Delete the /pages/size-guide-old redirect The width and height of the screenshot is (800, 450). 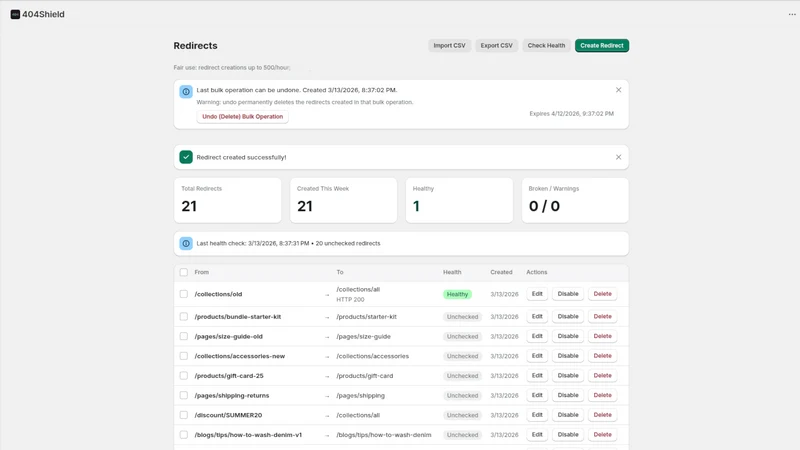603,336
